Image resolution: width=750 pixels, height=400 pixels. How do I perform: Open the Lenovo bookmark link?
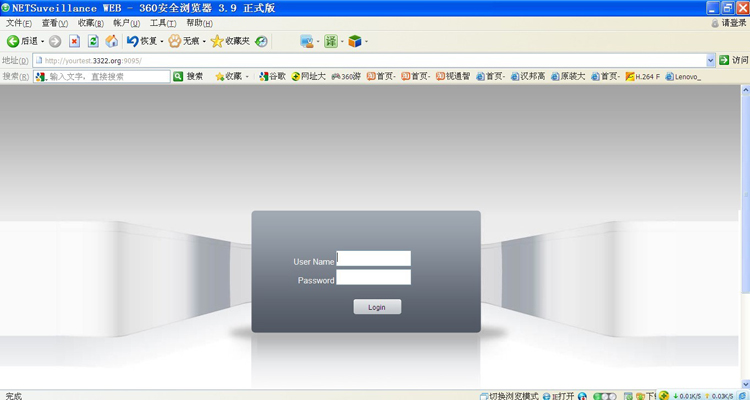pos(682,76)
